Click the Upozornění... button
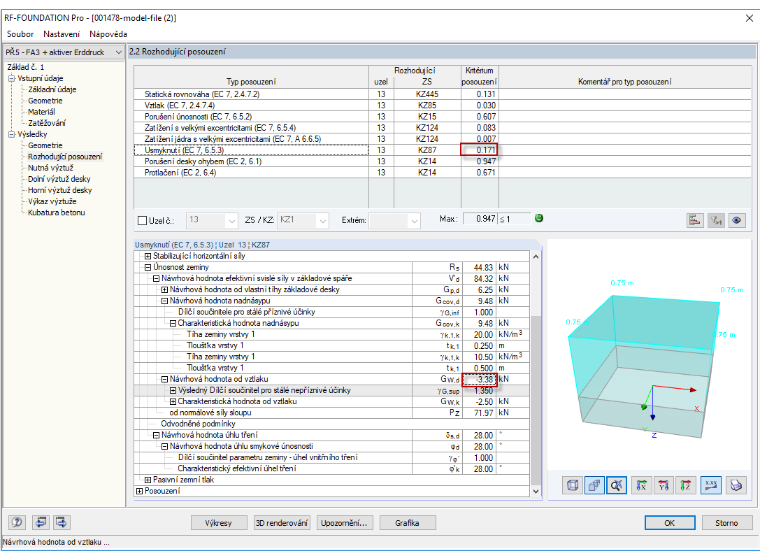760x560 pixels. point(344,523)
